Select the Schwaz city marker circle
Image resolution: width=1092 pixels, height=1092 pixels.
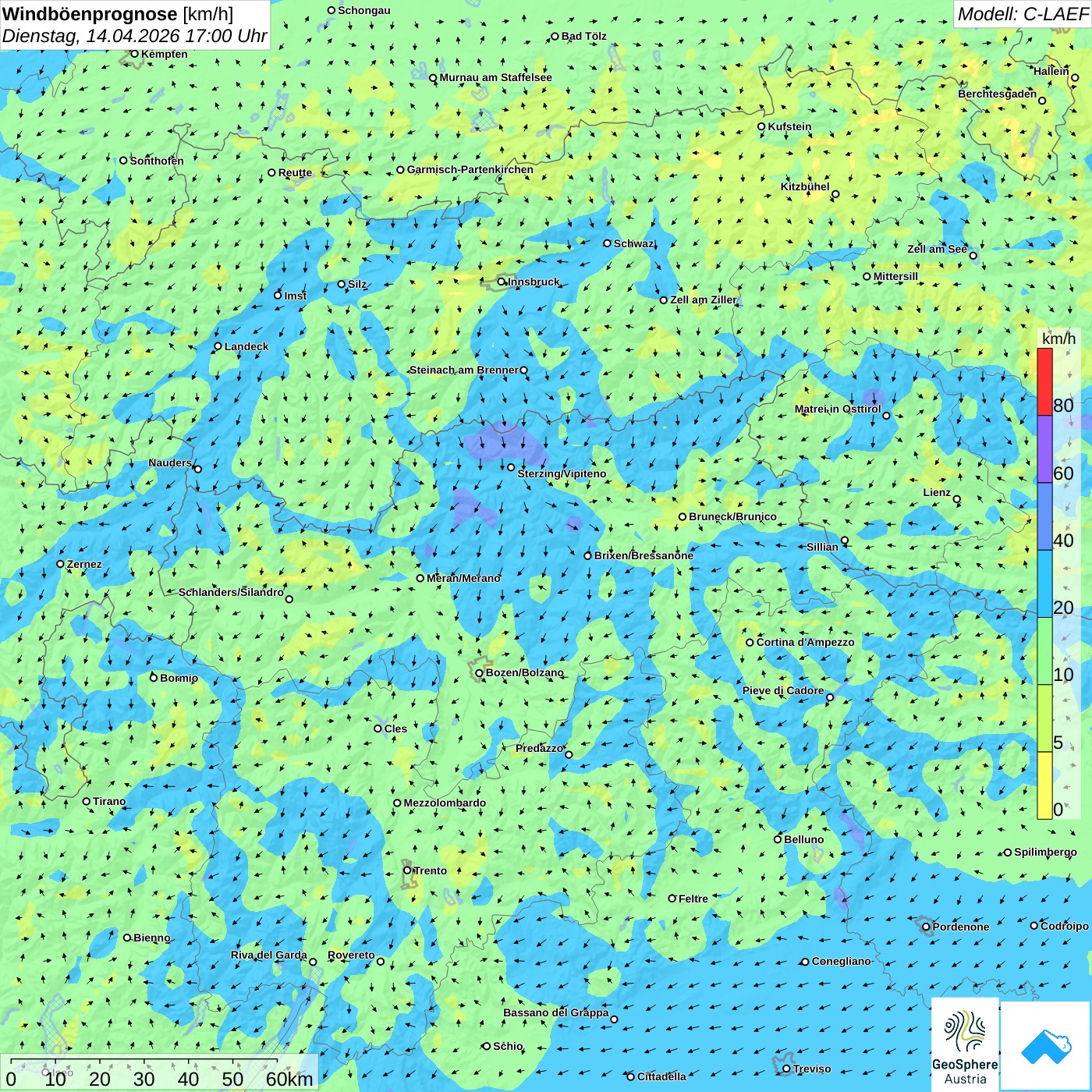(608, 243)
